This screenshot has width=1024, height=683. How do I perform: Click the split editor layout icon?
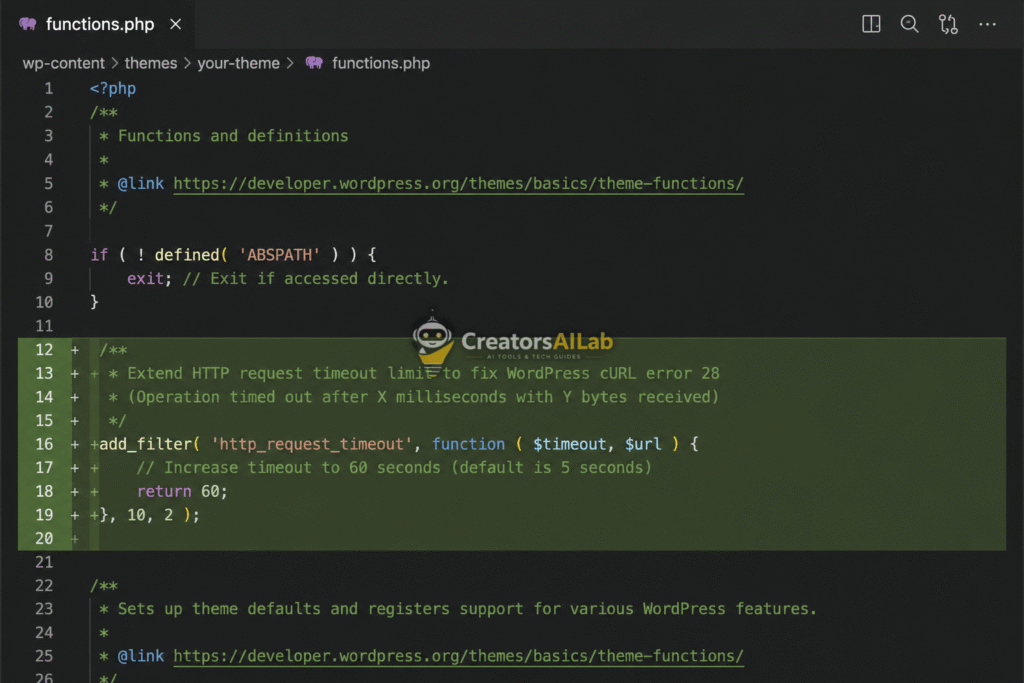(x=871, y=24)
